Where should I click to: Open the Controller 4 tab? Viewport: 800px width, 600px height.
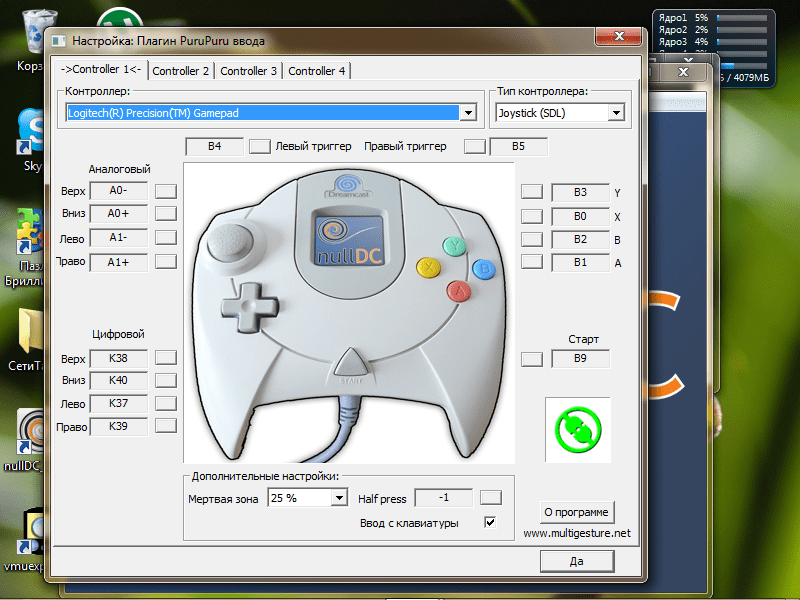(x=316, y=71)
